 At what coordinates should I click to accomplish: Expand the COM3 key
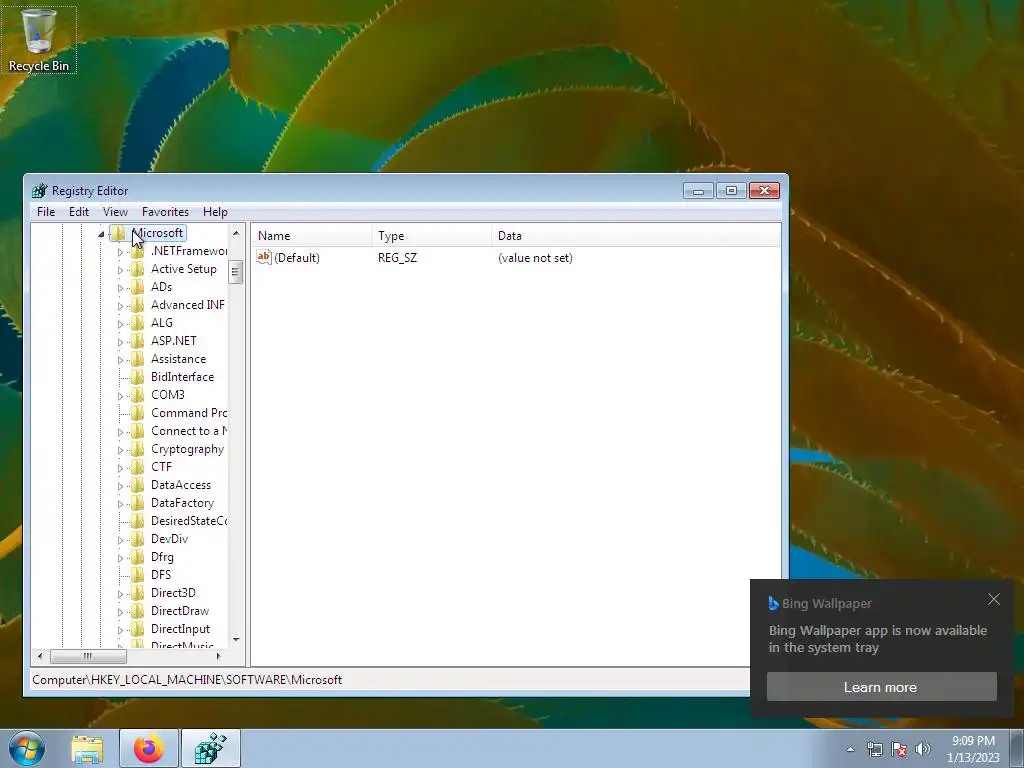[x=120, y=396]
